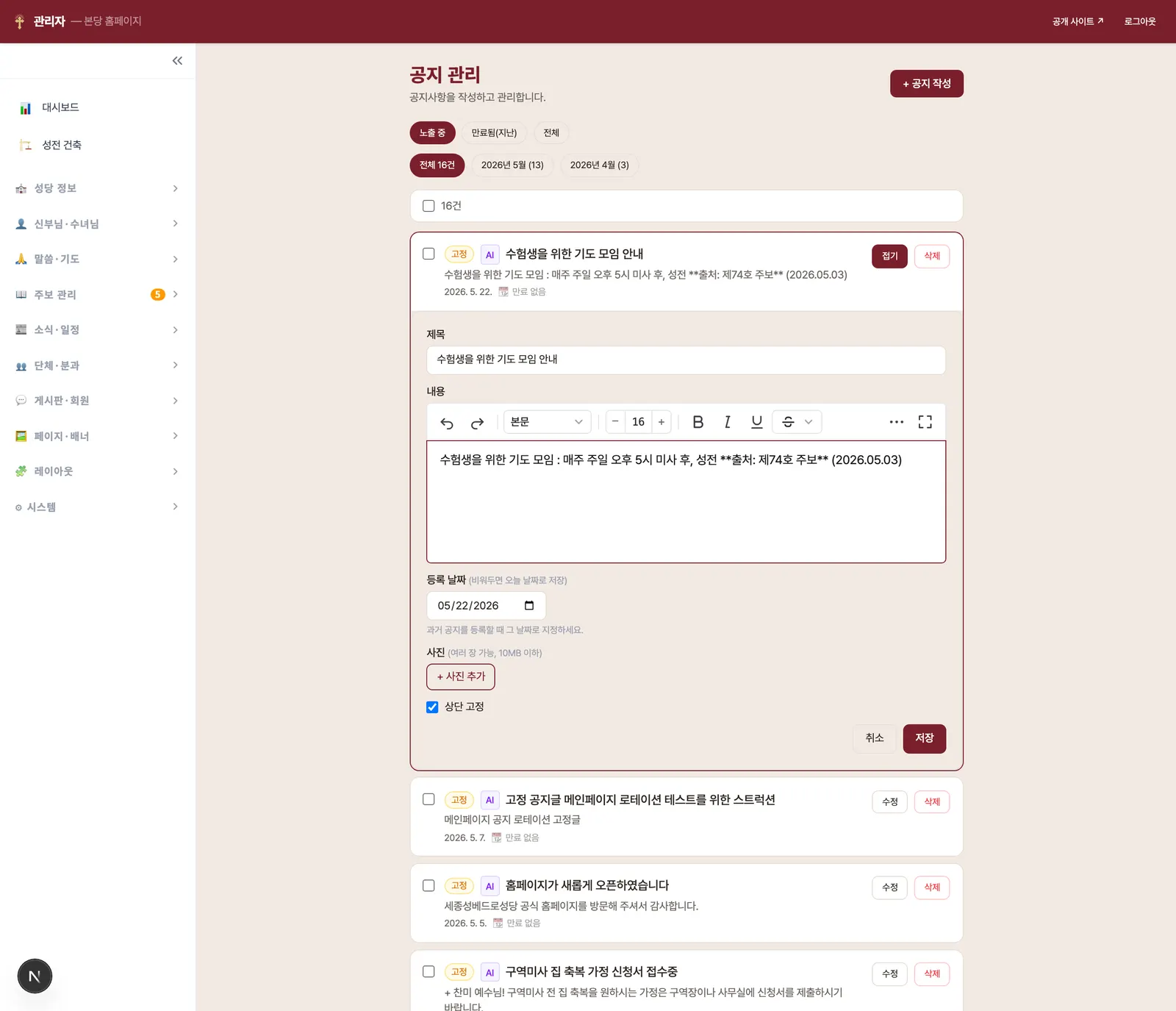
Task: Switch editor to fullscreen mode
Action: [x=925, y=422]
